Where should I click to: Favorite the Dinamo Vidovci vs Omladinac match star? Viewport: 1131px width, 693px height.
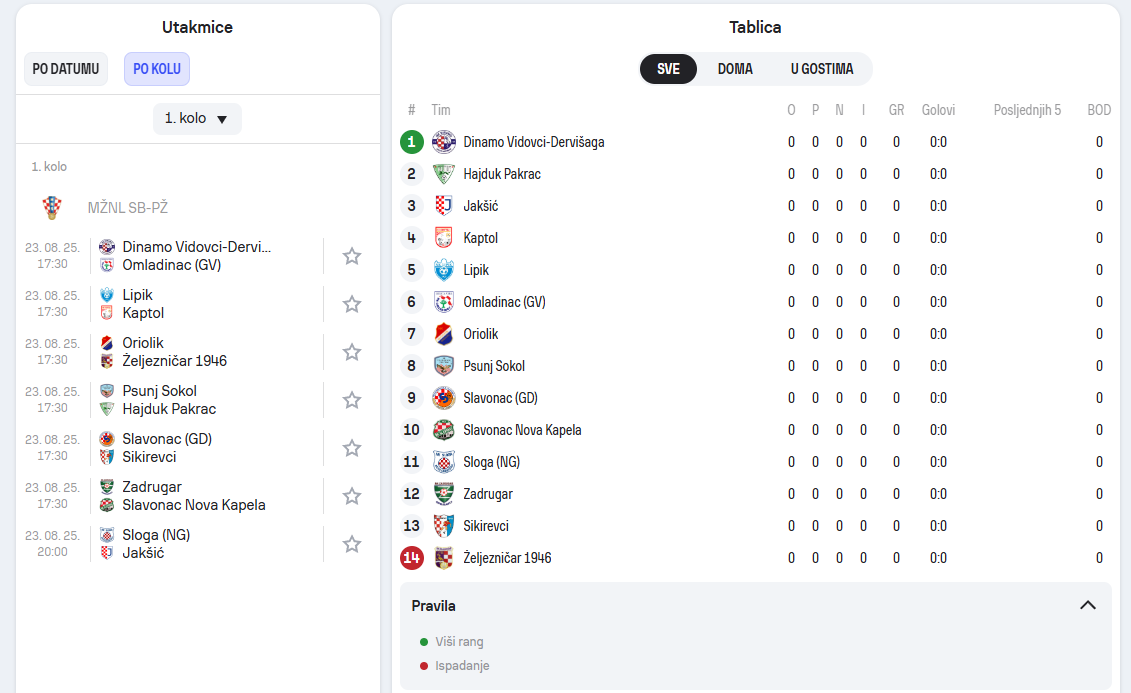point(351,256)
